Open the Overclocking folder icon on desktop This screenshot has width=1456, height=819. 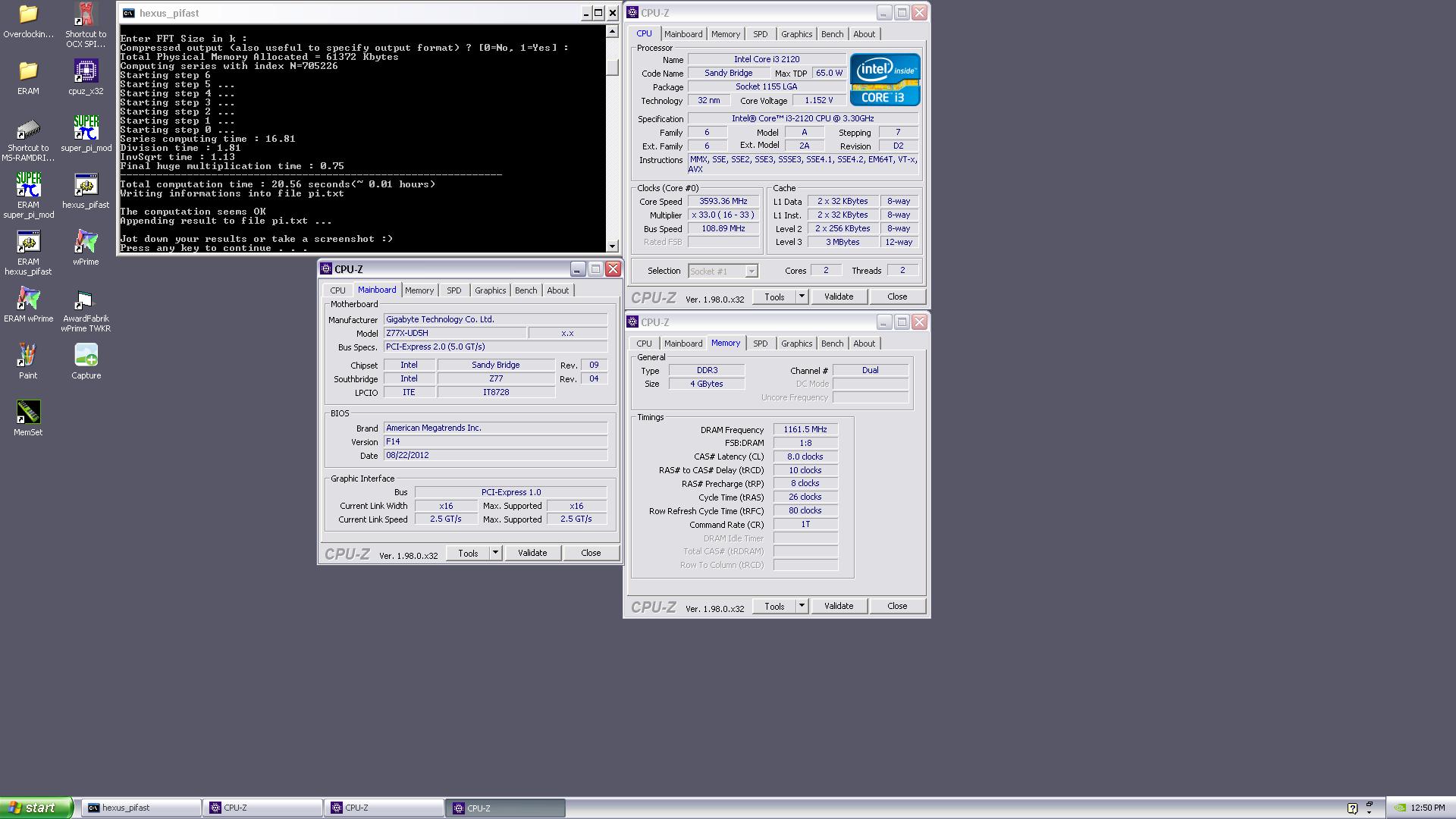click(x=28, y=20)
